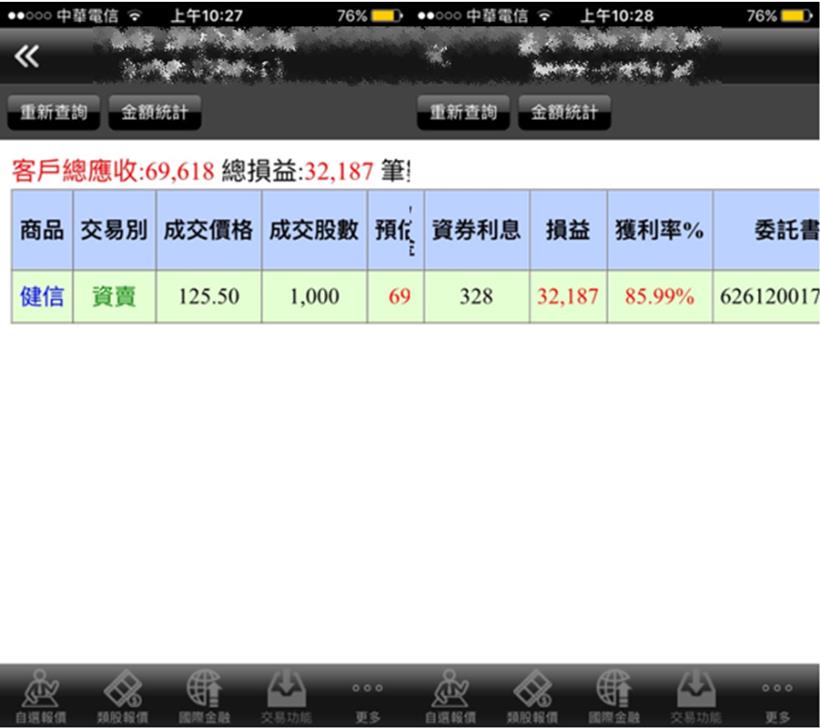Open 國際金融 tab in right screen

pyautogui.click(x=614, y=696)
